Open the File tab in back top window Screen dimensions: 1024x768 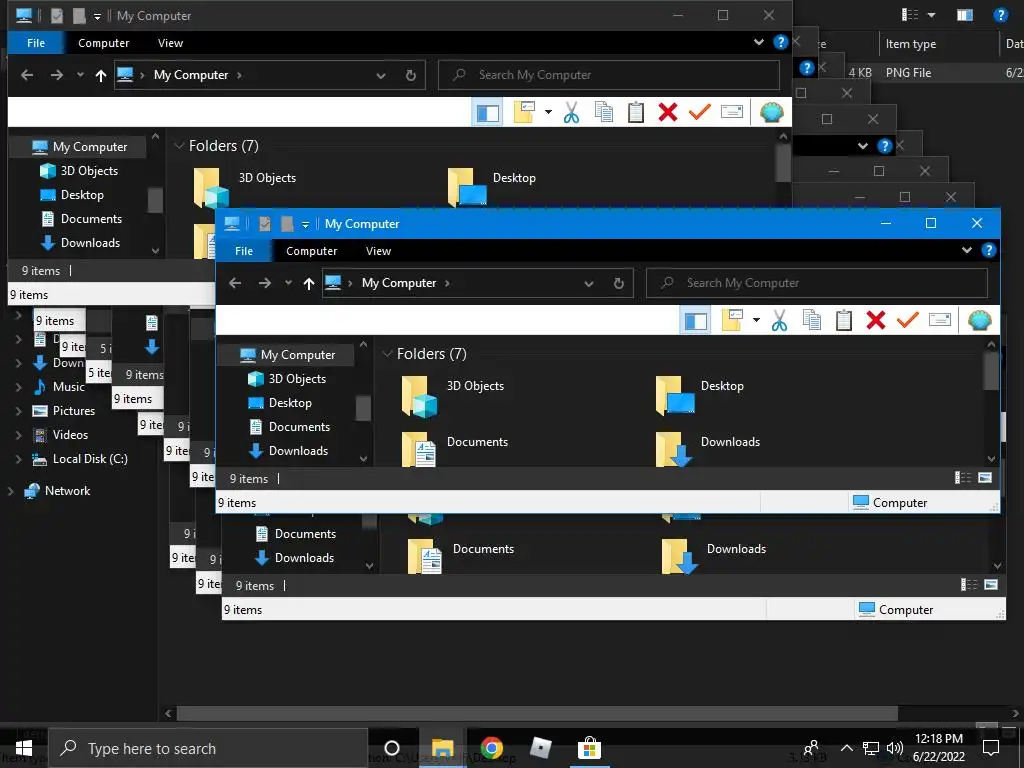tap(36, 43)
